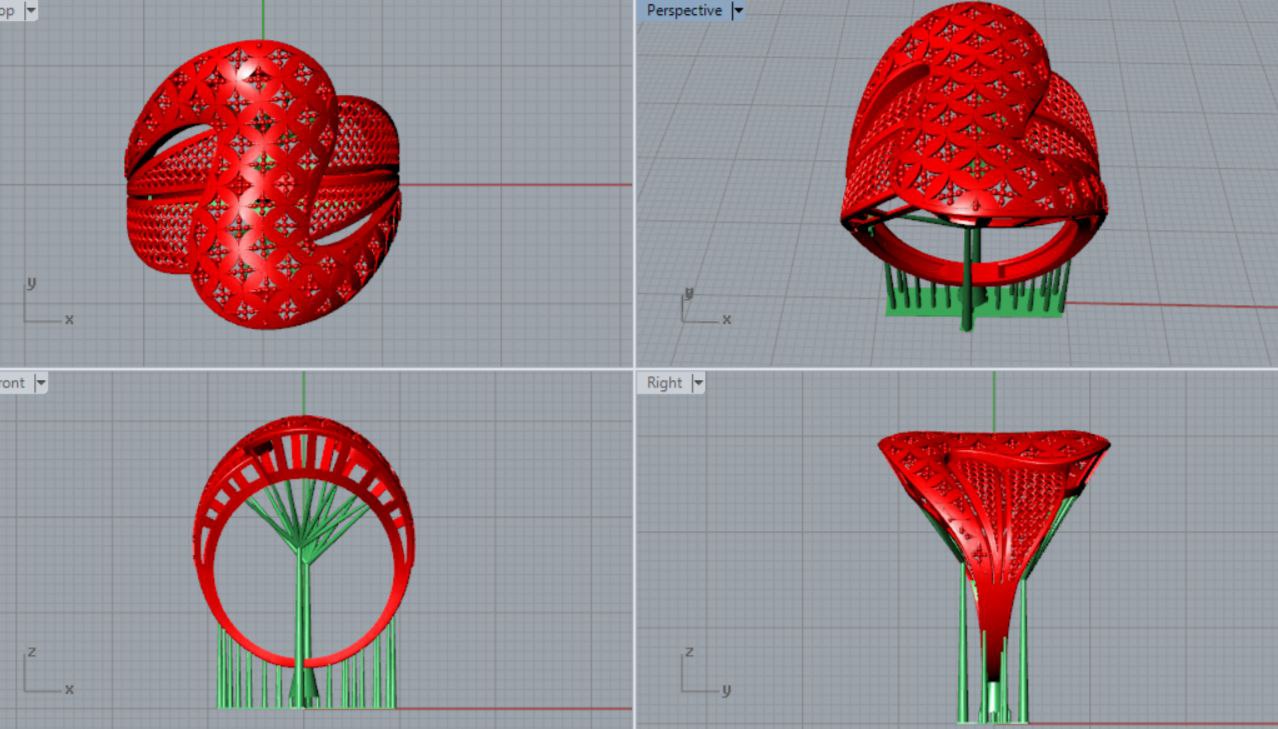Open the Front viewport dropdown arrow
Image resolution: width=1278 pixels, height=729 pixels.
[41, 383]
